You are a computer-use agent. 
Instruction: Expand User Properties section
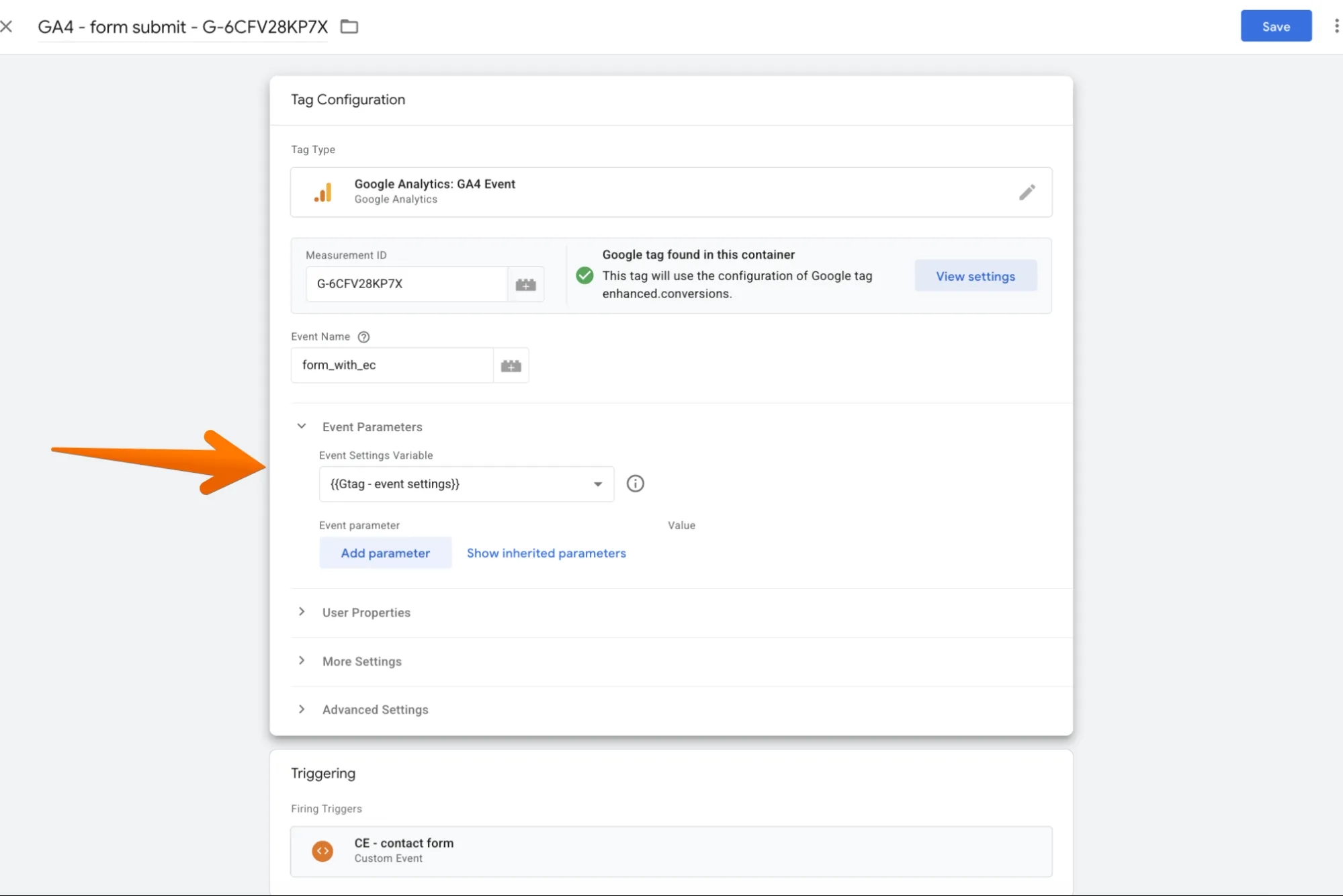302,612
